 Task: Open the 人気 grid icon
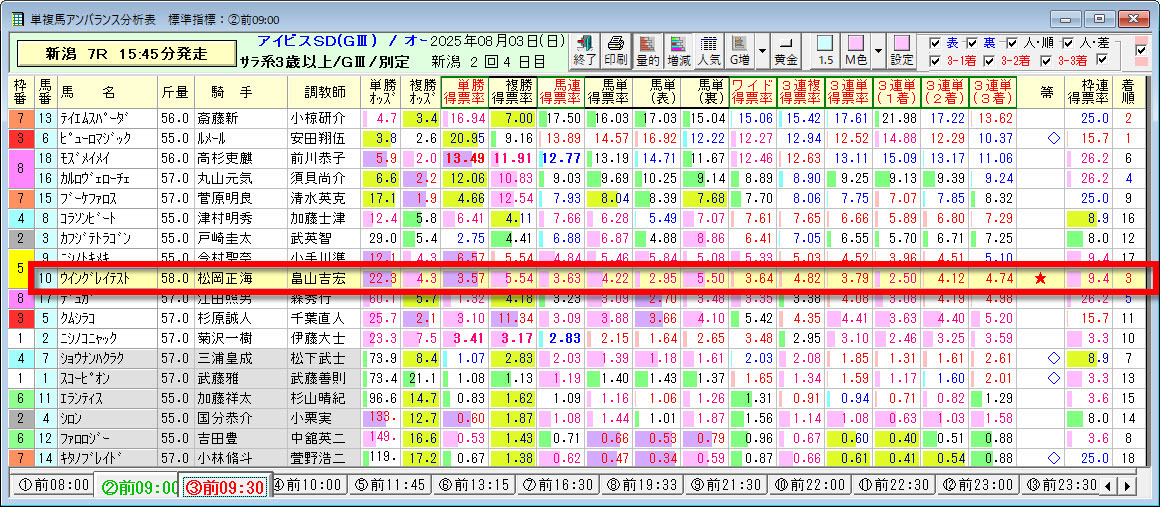pos(708,51)
